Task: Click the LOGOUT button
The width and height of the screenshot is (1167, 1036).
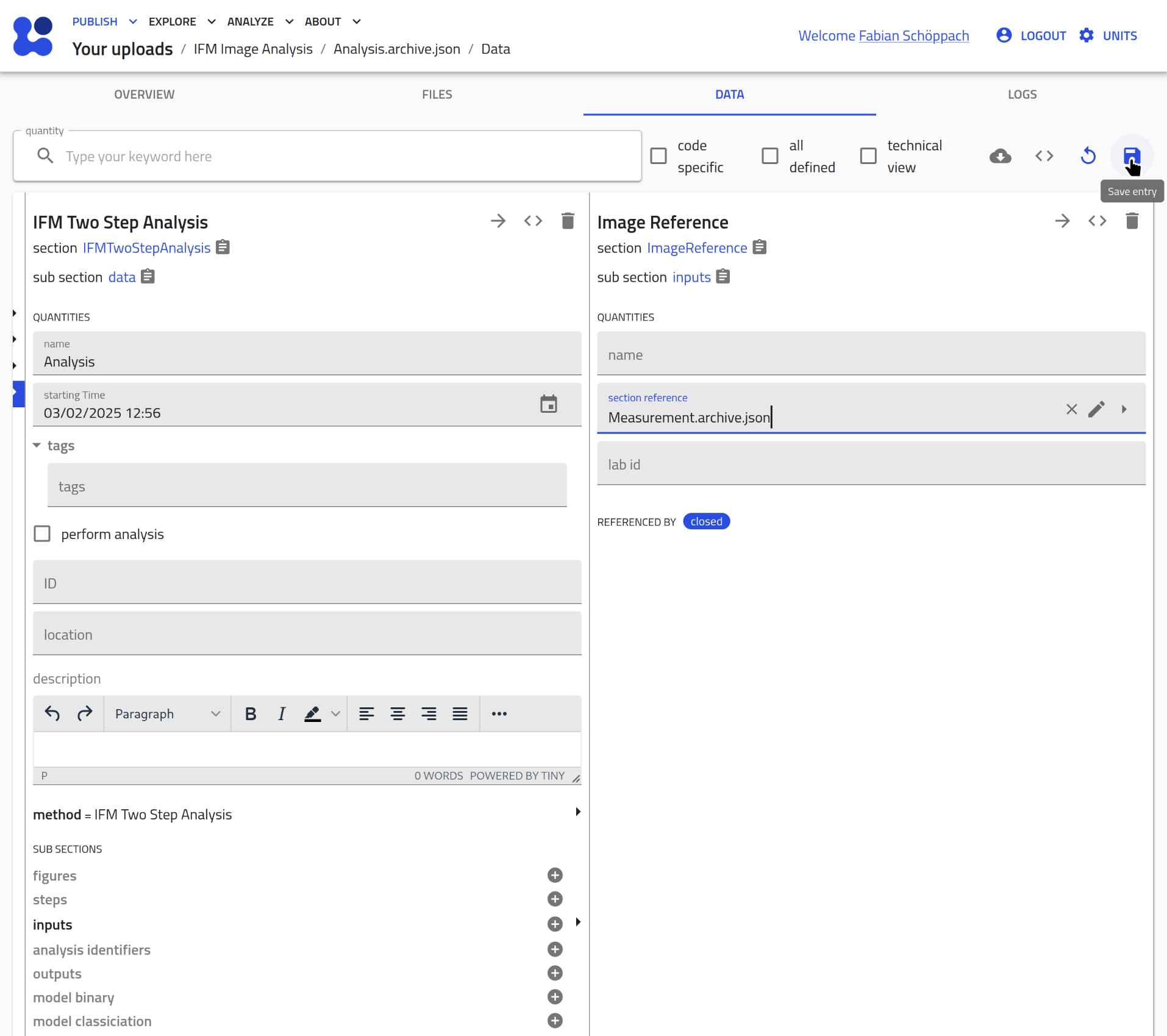Action: [x=1031, y=35]
